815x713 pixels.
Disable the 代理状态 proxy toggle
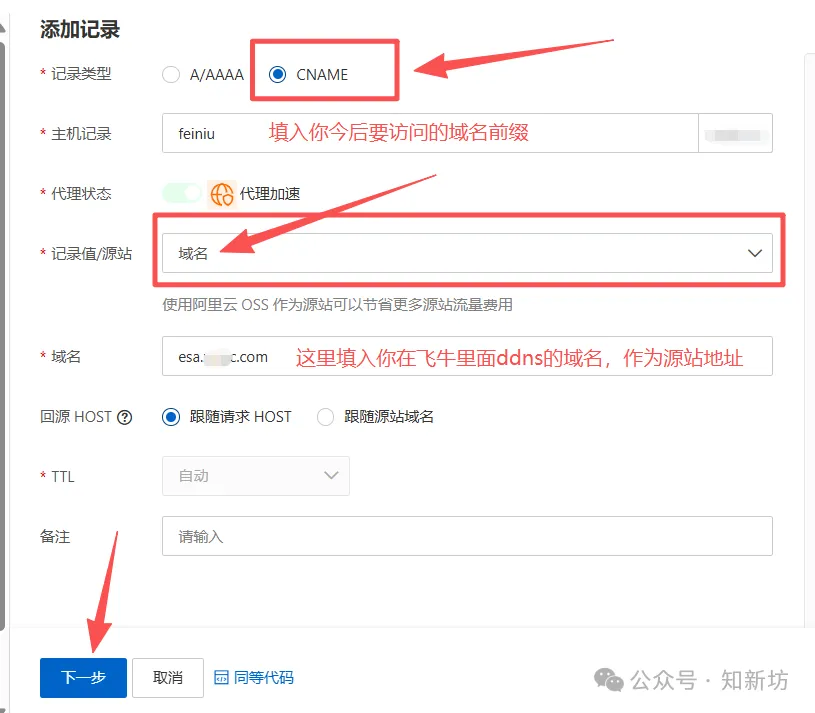(181, 194)
